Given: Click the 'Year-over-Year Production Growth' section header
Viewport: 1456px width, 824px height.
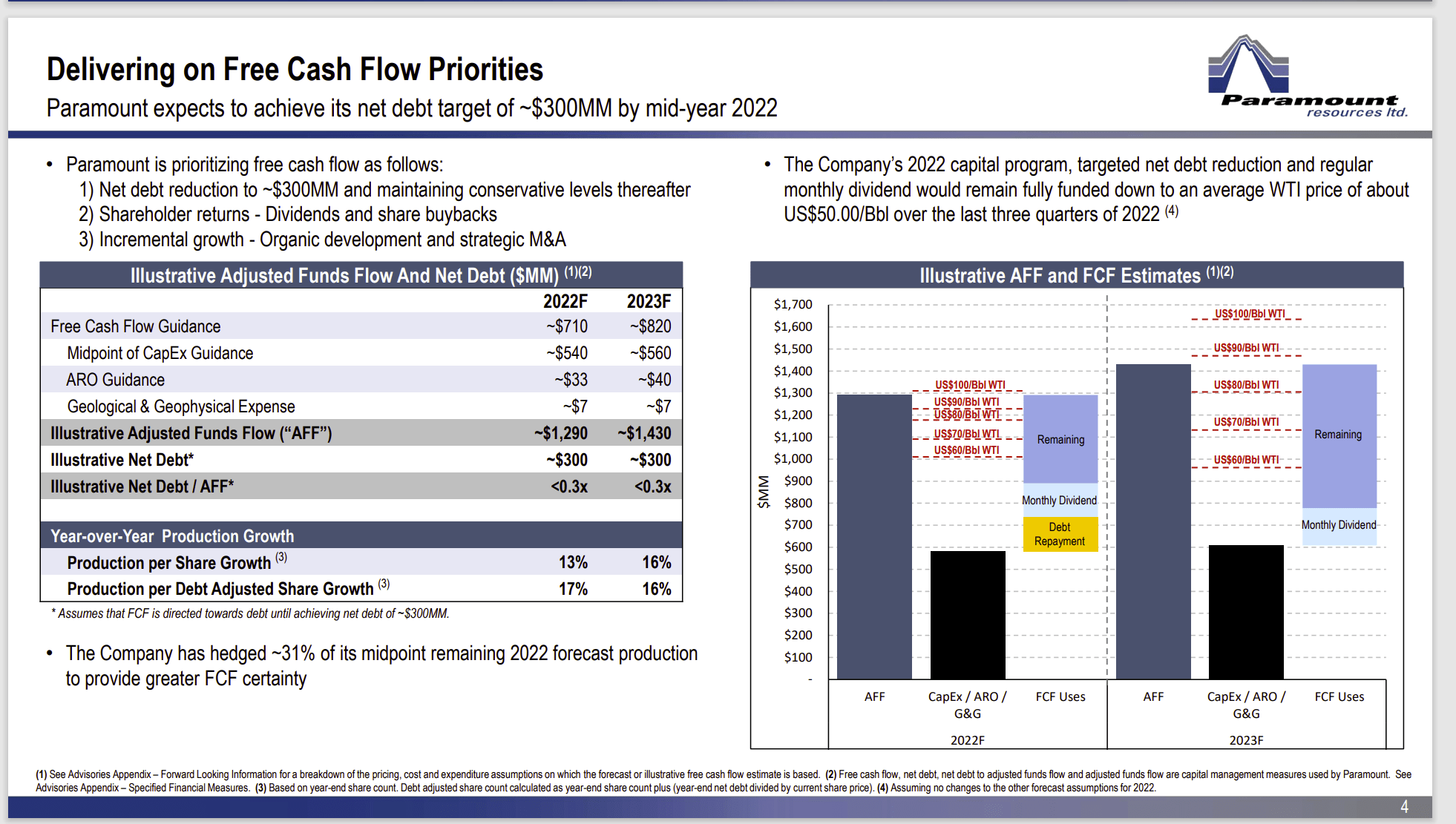Looking at the screenshot, I should (x=172, y=535).
